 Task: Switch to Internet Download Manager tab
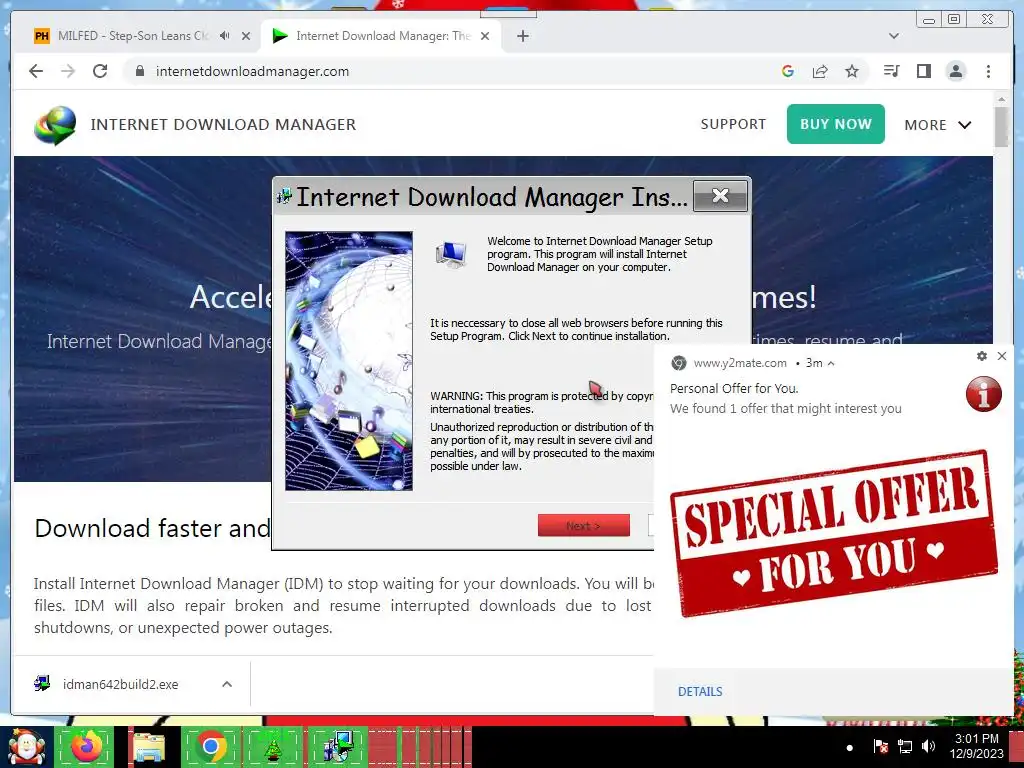click(380, 36)
